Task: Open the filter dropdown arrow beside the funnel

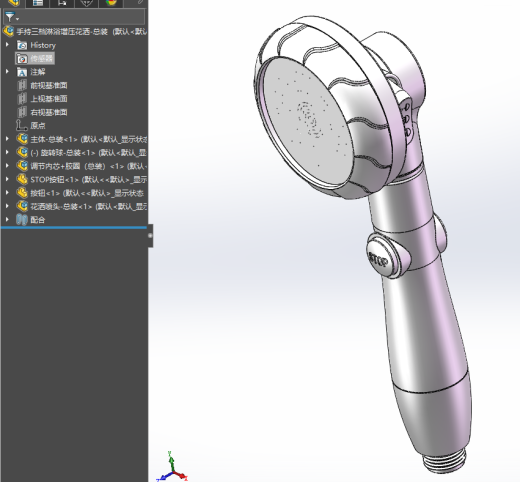Action: point(17,19)
